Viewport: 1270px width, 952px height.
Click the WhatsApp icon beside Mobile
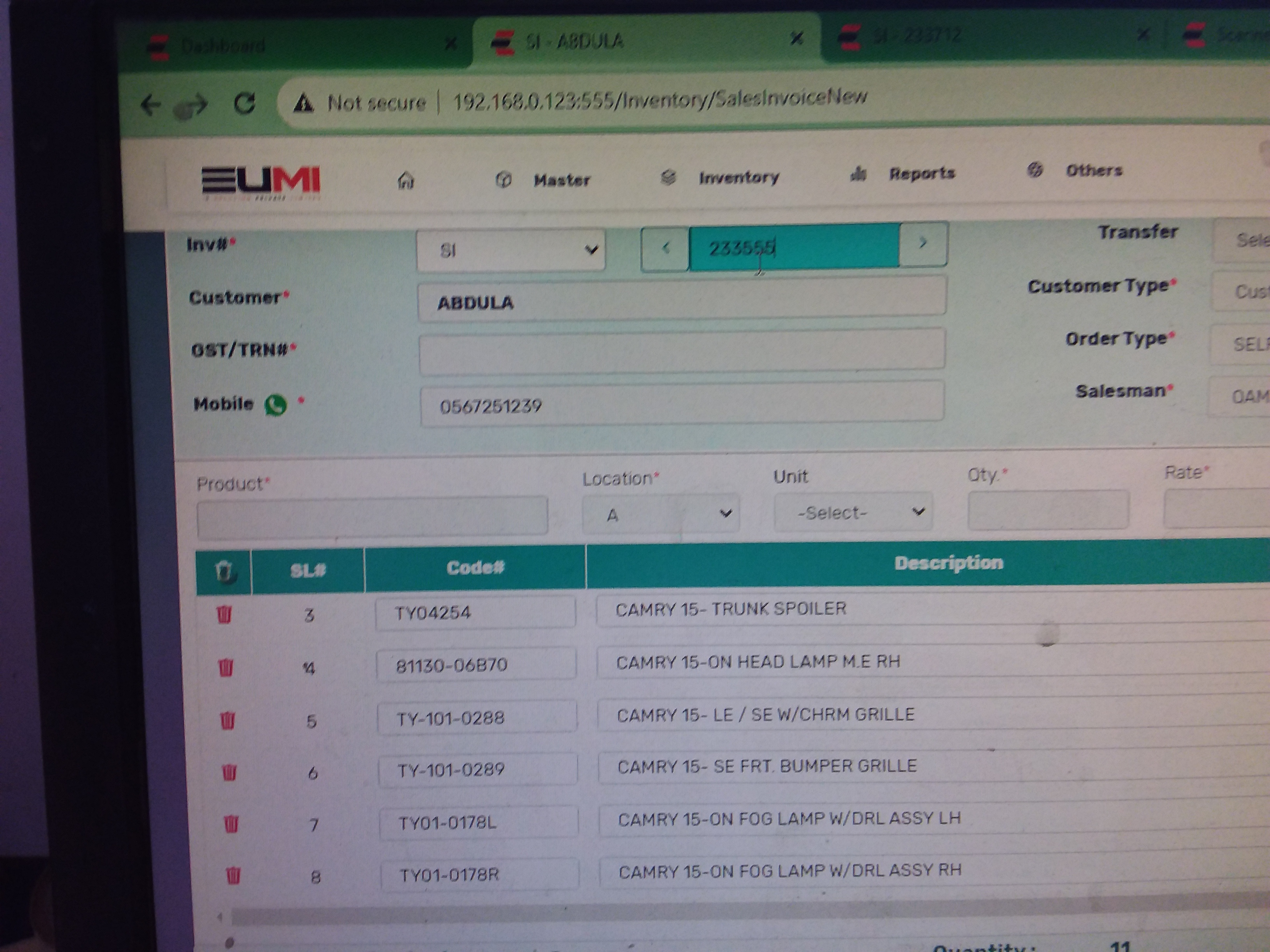[x=275, y=404]
